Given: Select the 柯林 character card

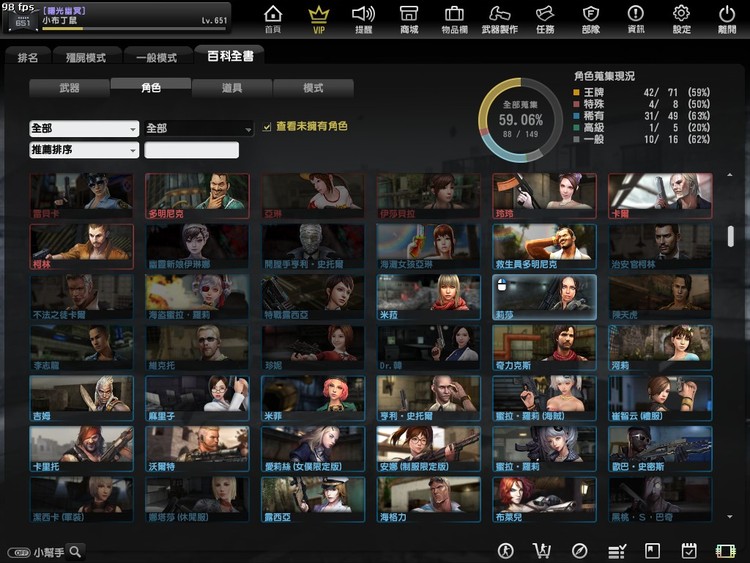Looking at the screenshot, I should coord(81,247).
